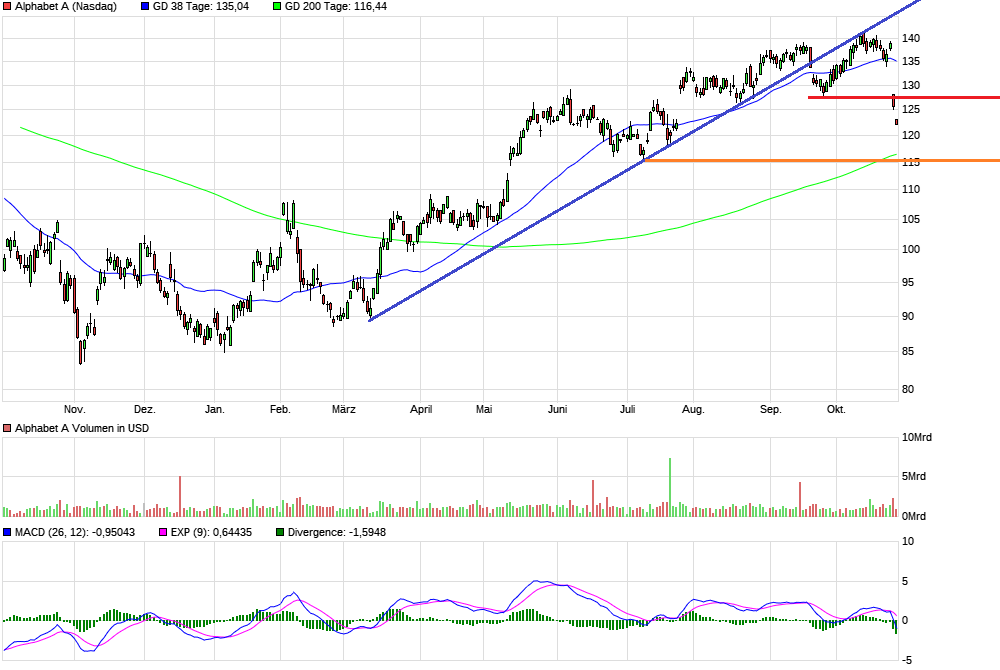Click the 'Juli' month axis label
The height and width of the screenshot is (670, 1000).
coord(628,409)
